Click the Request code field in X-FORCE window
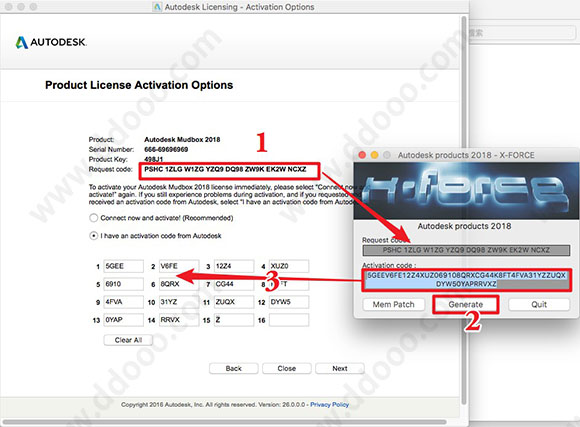 click(x=466, y=250)
